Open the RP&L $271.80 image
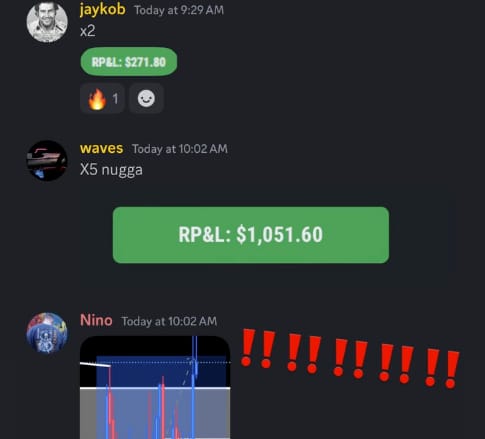The height and width of the screenshot is (439, 485). (x=129, y=62)
